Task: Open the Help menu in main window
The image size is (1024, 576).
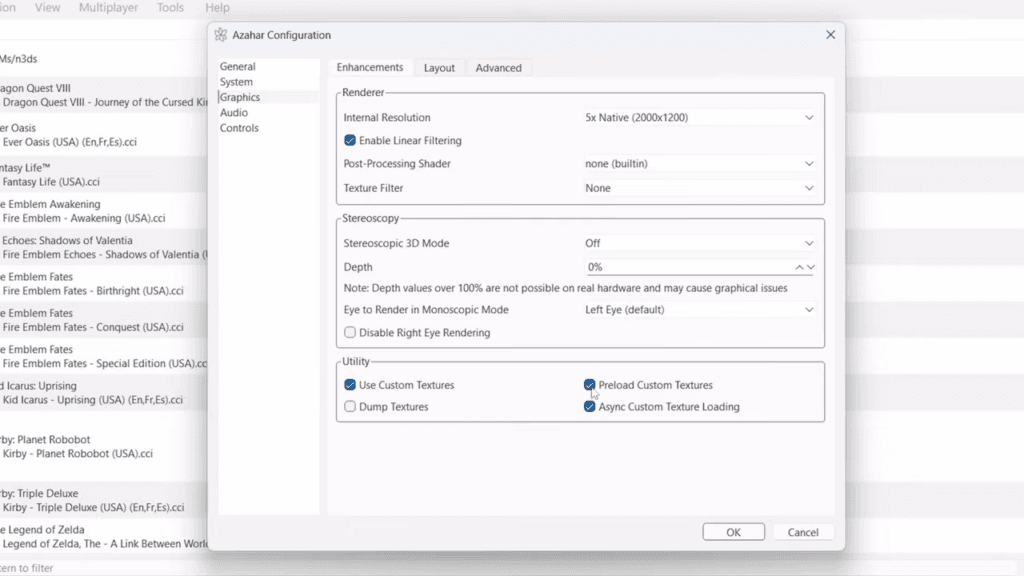Action: pyautogui.click(x=217, y=8)
